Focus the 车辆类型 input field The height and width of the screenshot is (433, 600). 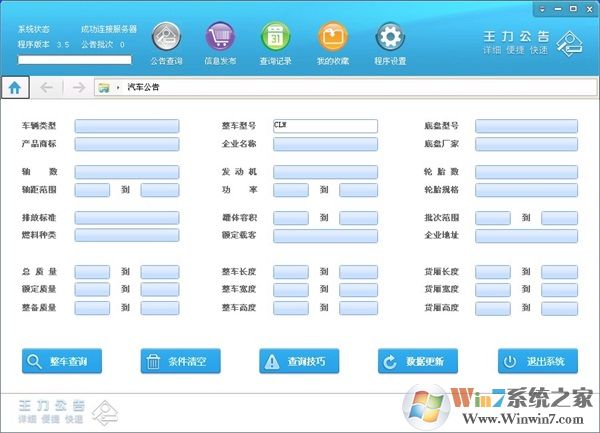point(127,126)
